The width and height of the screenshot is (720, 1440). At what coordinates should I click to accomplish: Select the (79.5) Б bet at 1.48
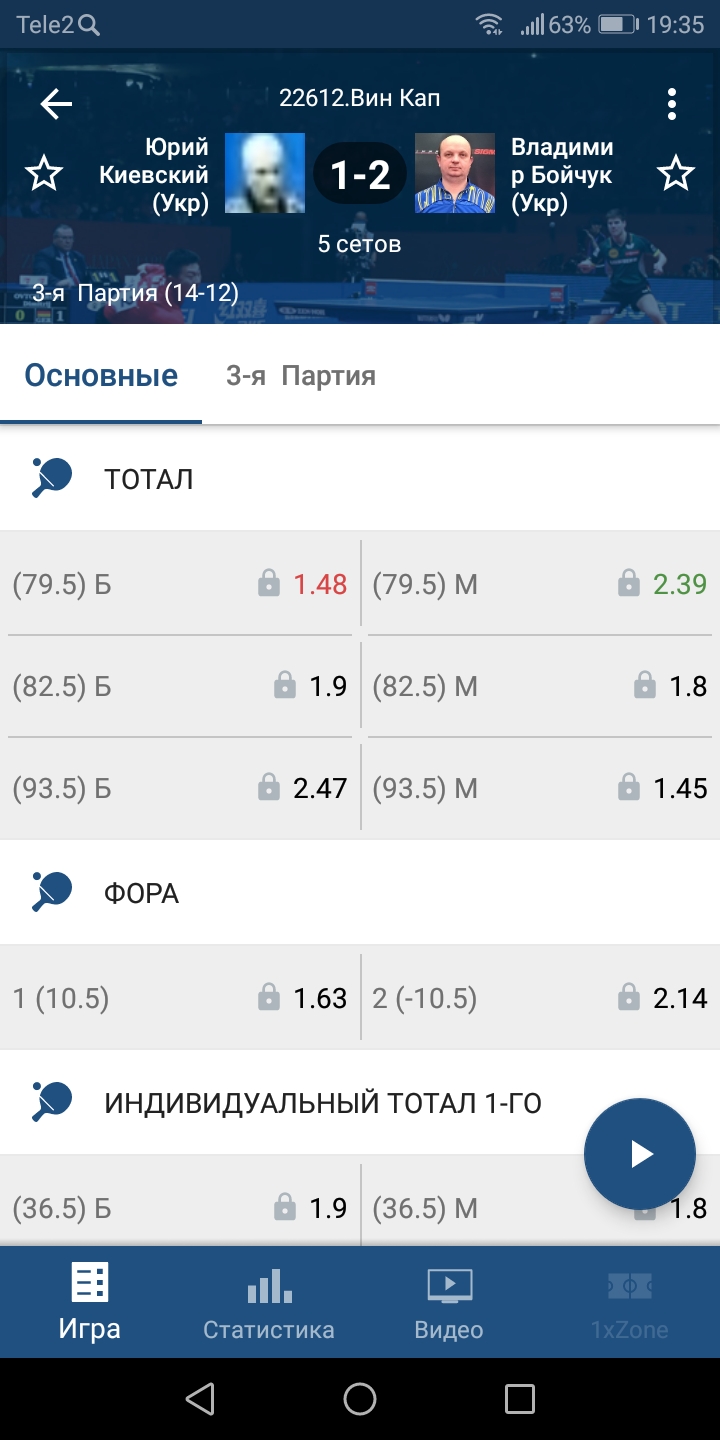pos(180,584)
